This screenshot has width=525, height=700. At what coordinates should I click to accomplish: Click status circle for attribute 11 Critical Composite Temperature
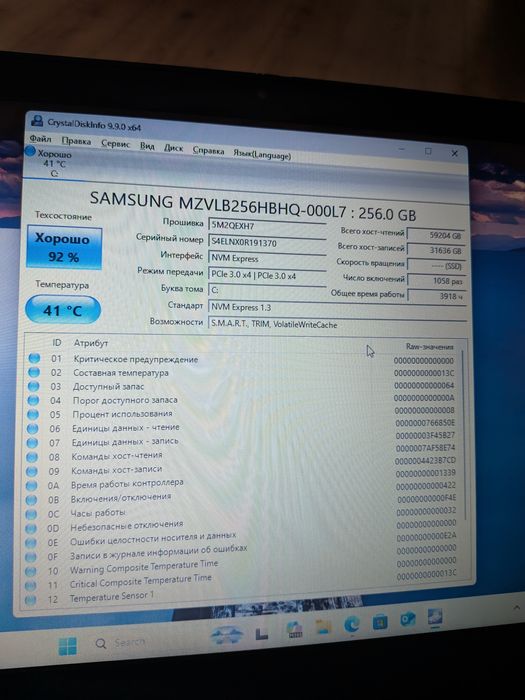30,585
